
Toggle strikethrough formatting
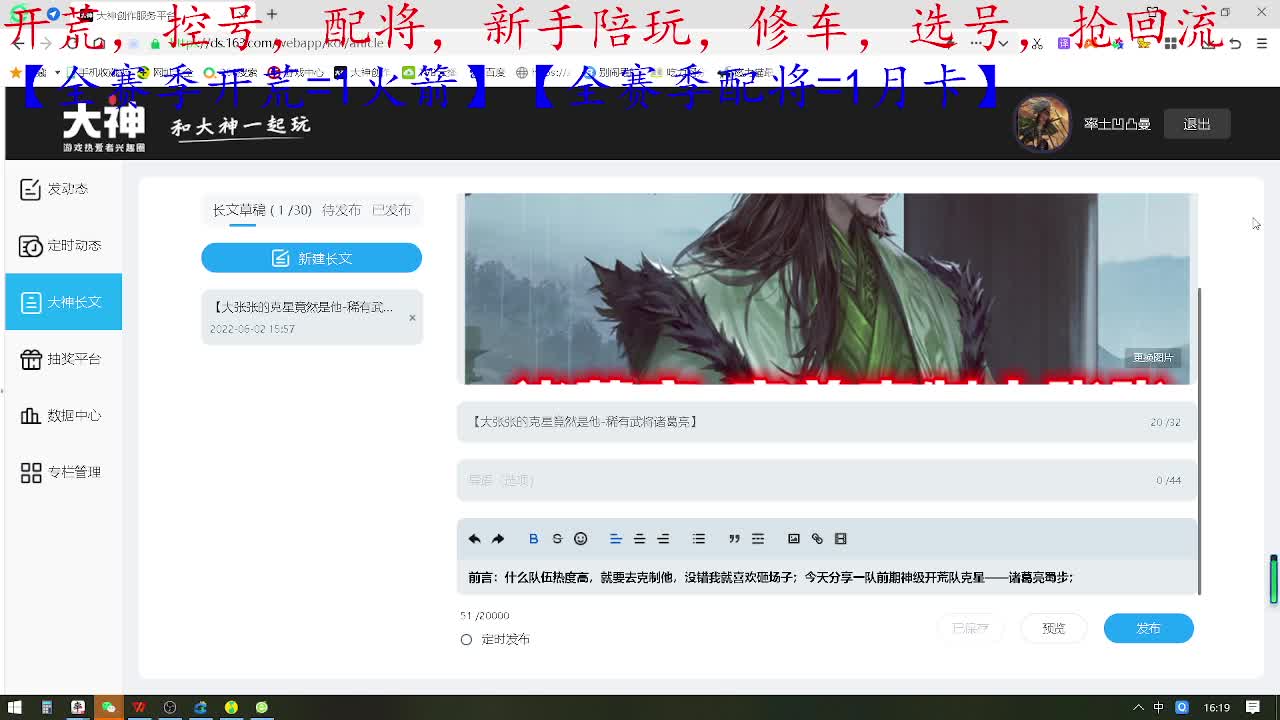557,539
